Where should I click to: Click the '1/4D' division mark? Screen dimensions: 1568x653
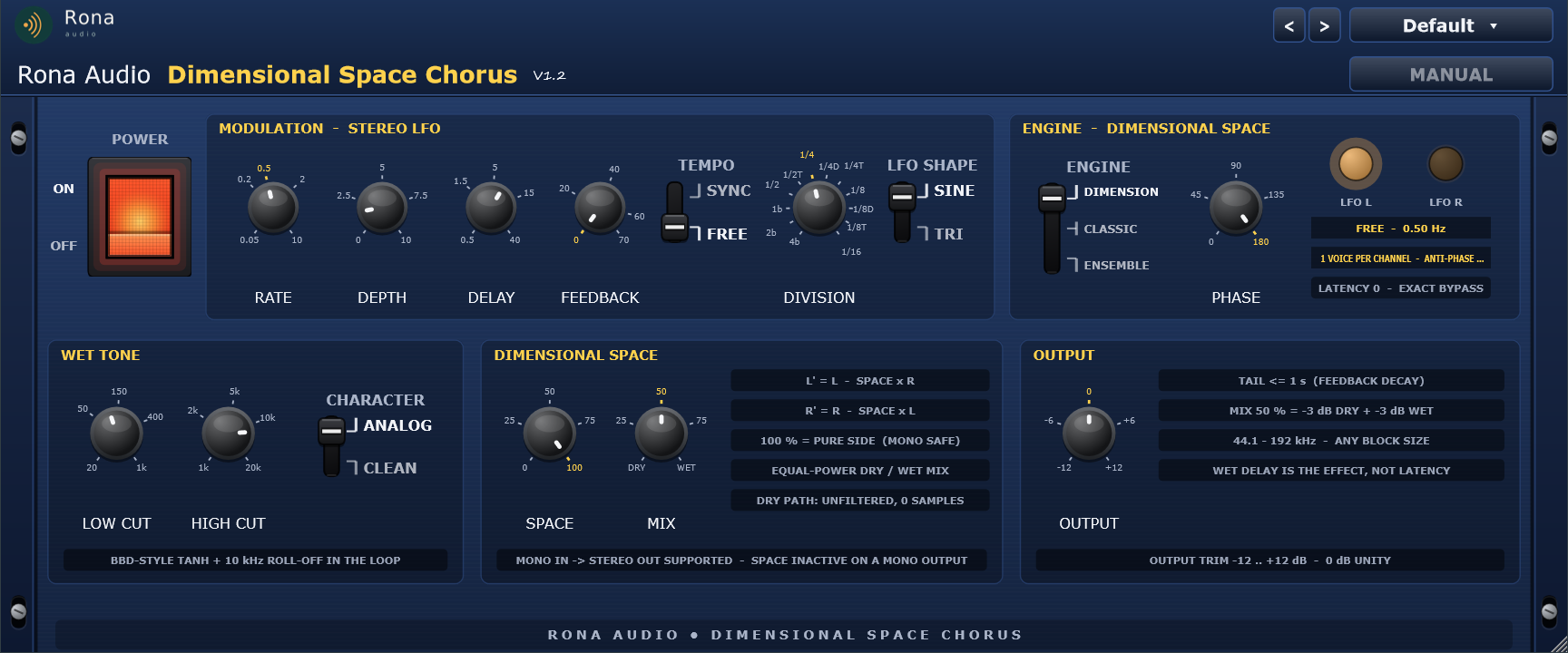828,167
